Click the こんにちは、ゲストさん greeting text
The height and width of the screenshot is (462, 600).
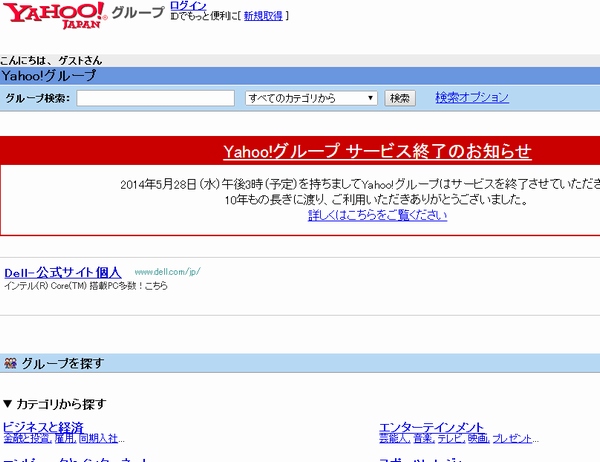51,60
